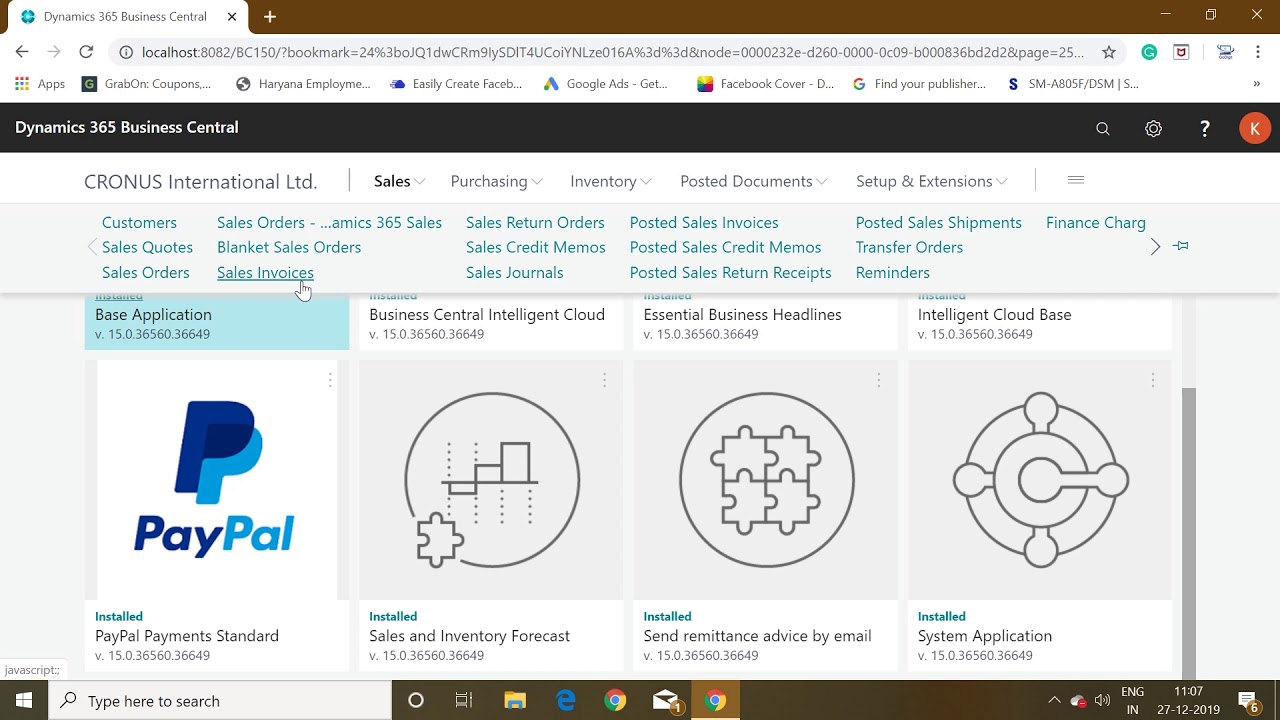Open Sales Quotes link
The height and width of the screenshot is (720, 1280).
point(147,247)
